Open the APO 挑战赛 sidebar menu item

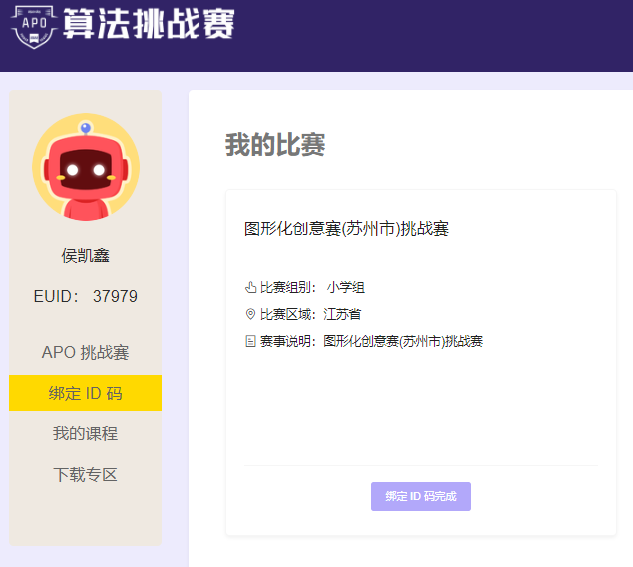(x=86, y=353)
